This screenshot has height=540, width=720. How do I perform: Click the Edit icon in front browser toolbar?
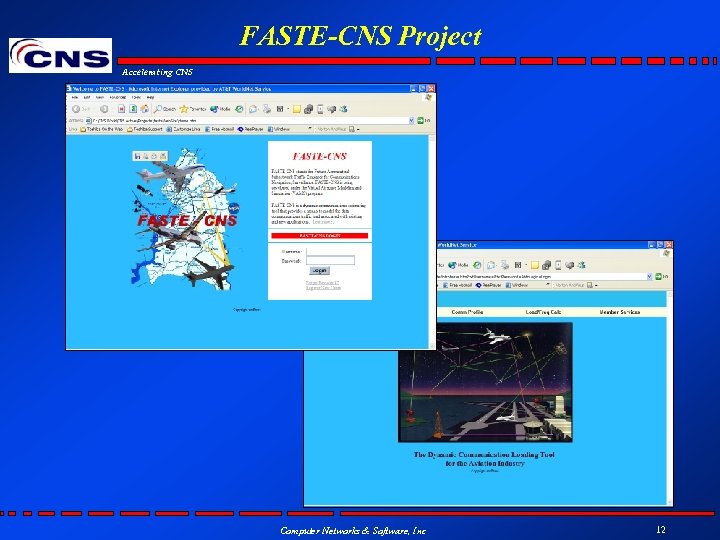pyautogui.click(x=280, y=109)
